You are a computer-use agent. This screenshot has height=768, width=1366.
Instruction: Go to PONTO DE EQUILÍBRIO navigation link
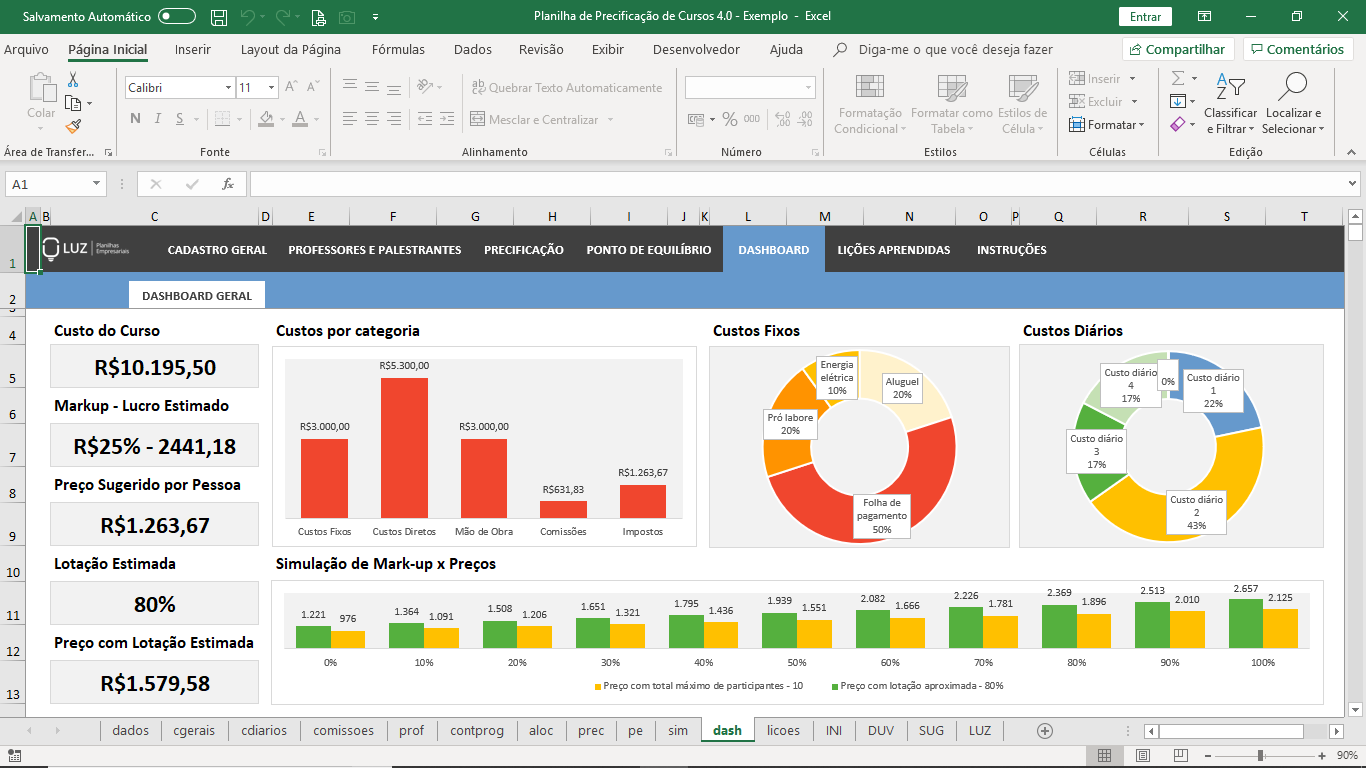tap(648, 250)
